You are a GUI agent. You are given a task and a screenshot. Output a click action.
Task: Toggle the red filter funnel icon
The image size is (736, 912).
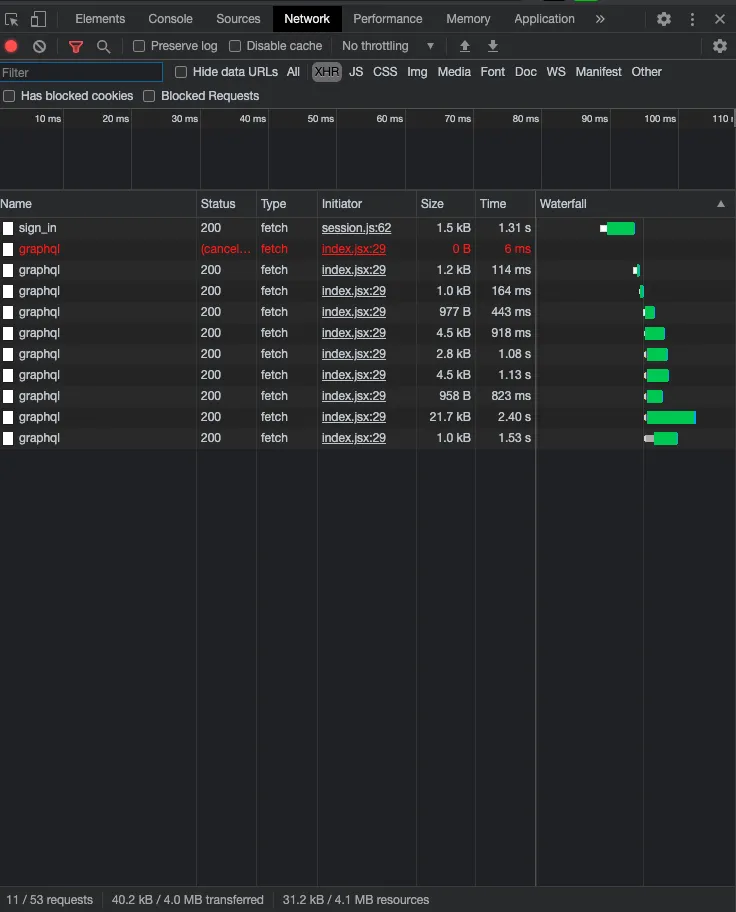coord(76,46)
